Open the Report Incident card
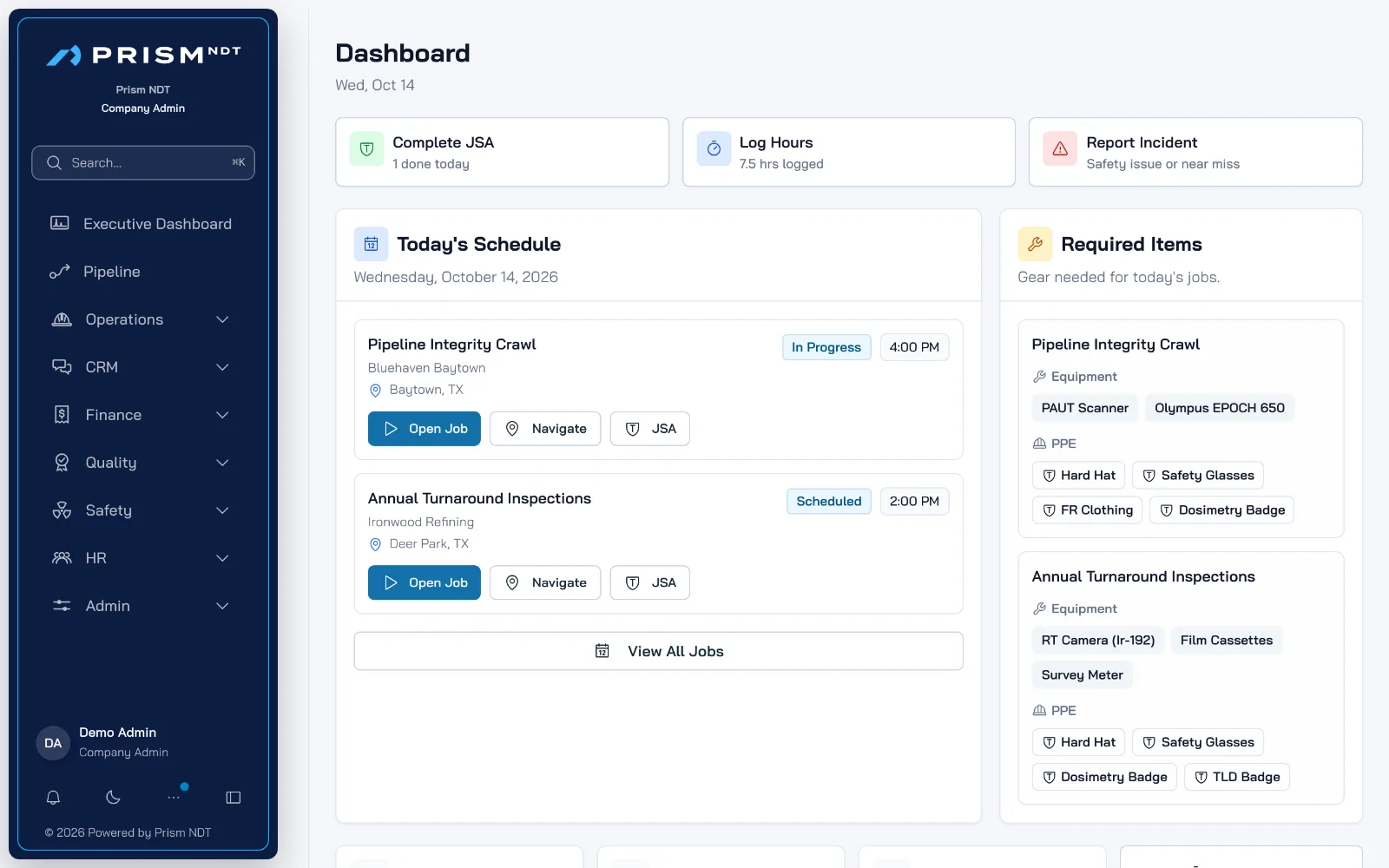The width and height of the screenshot is (1389, 868). (1195, 152)
